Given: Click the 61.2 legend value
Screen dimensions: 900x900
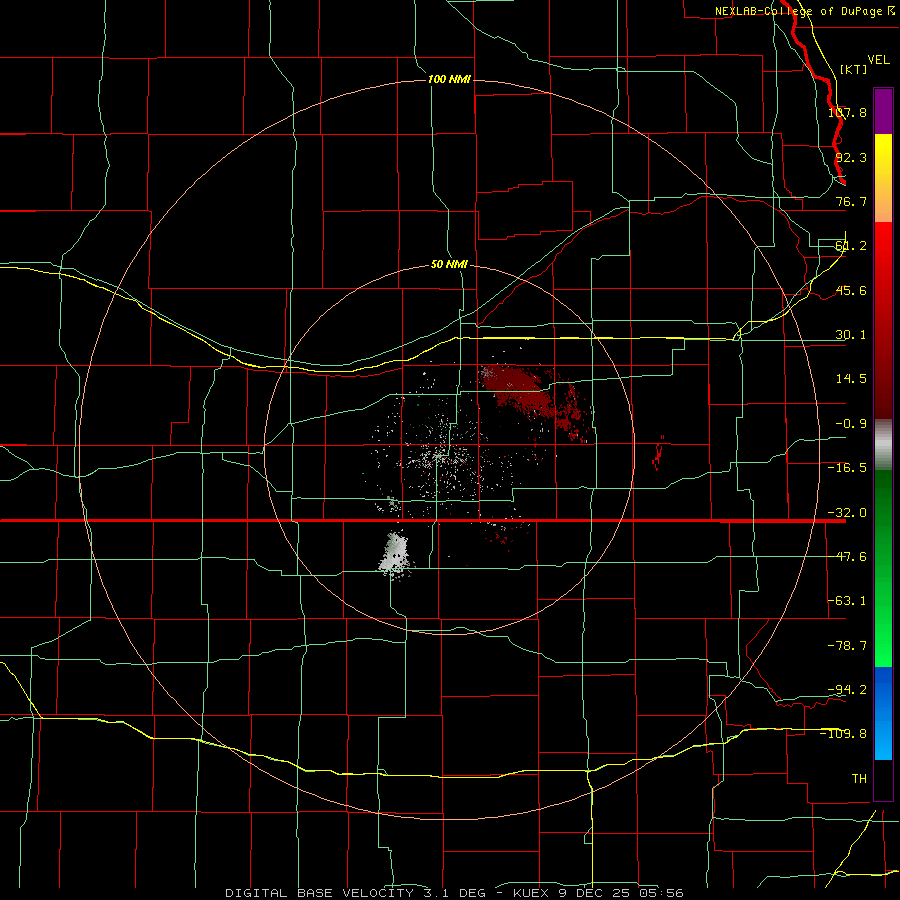Looking at the screenshot, I should coord(851,246).
